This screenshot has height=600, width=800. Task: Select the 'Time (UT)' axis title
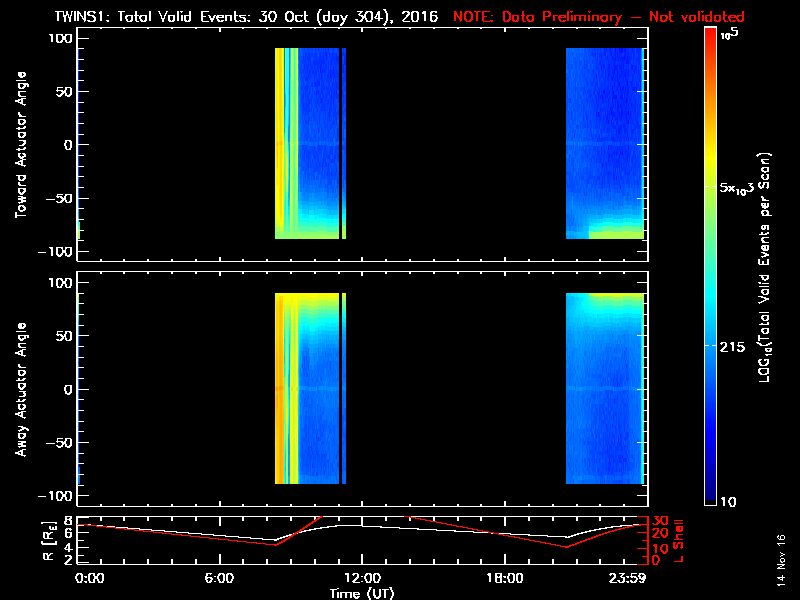362,593
